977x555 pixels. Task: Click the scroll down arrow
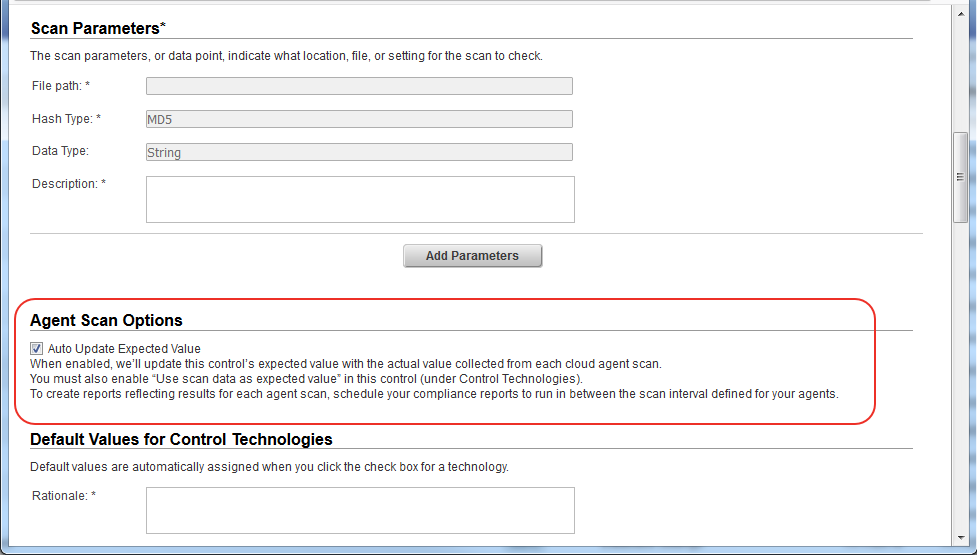coord(960,538)
